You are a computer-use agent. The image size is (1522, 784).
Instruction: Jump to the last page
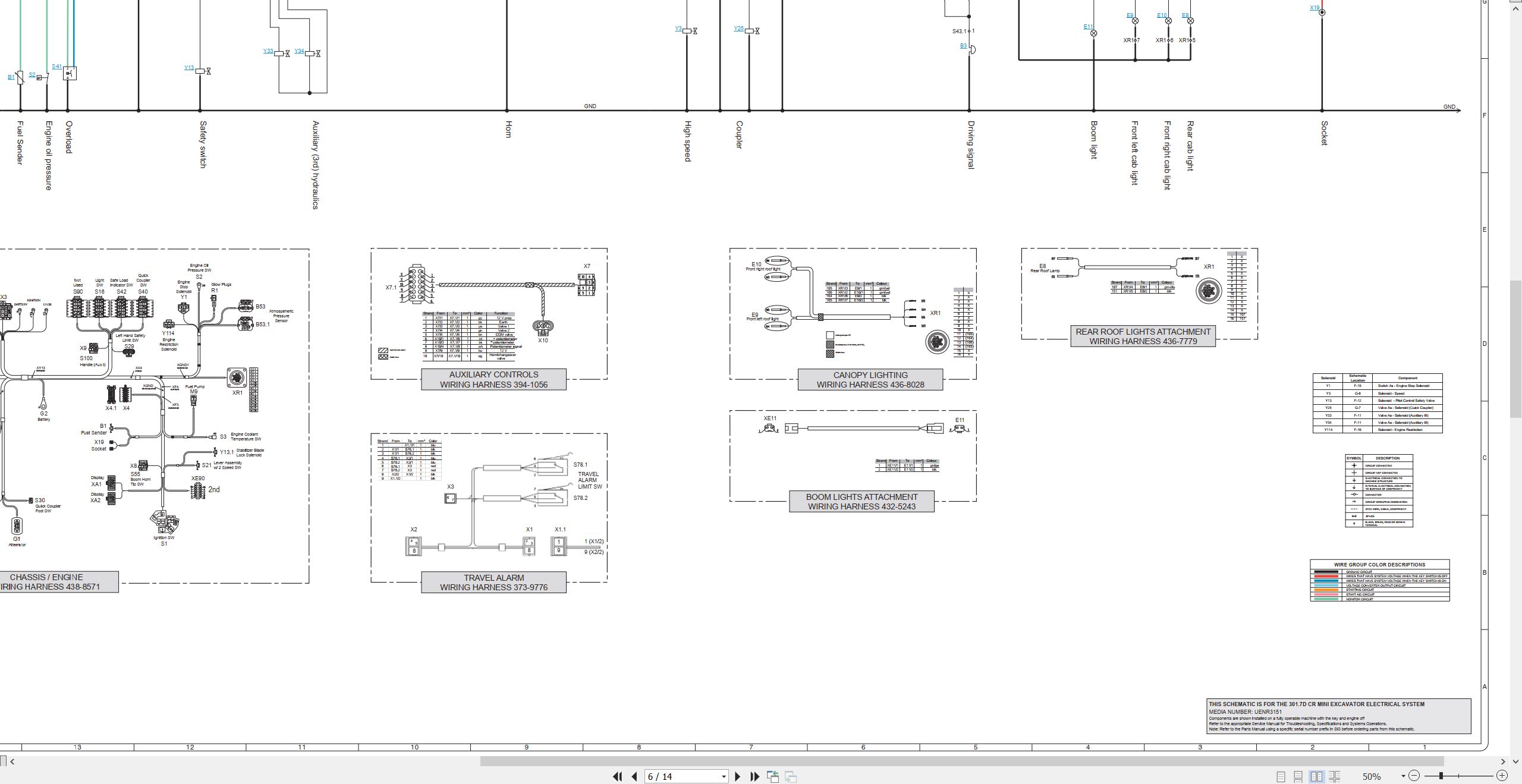[755, 776]
